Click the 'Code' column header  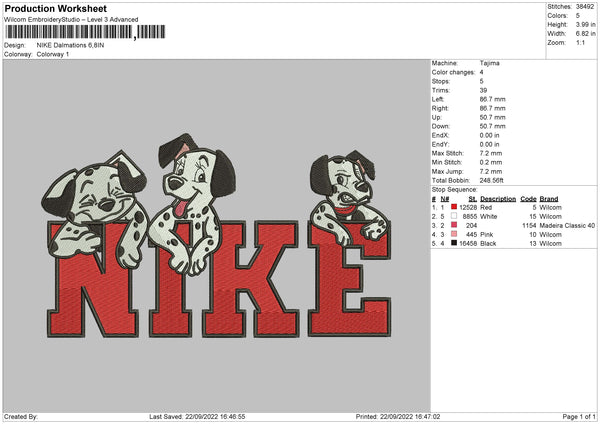click(x=528, y=199)
